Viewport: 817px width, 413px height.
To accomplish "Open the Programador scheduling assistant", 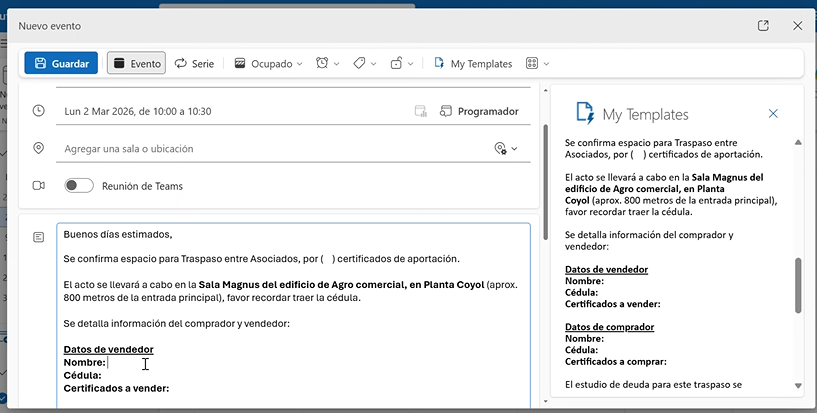I will (x=479, y=111).
